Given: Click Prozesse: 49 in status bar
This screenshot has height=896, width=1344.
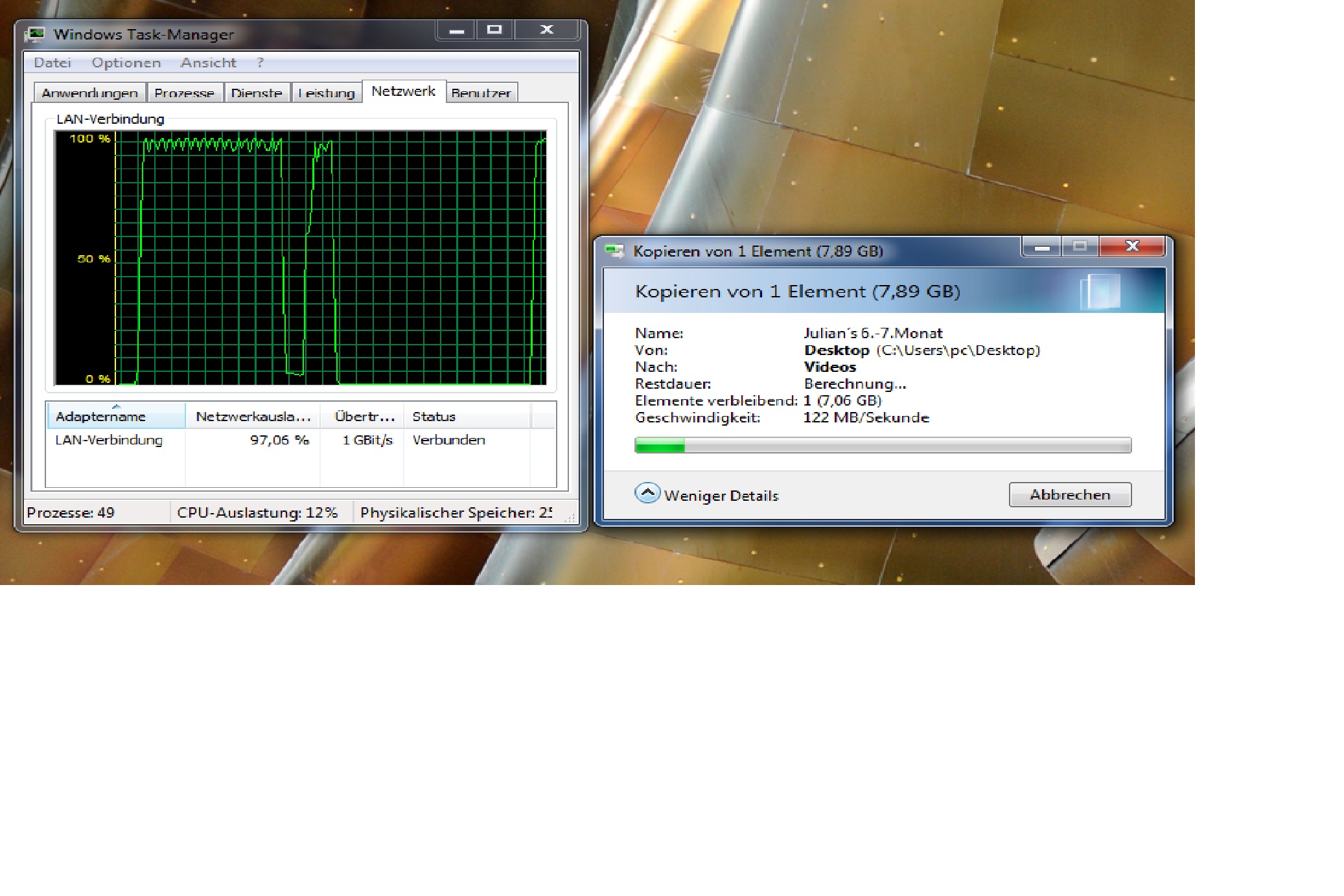Looking at the screenshot, I should pyautogui.click(x=71, y=512).
